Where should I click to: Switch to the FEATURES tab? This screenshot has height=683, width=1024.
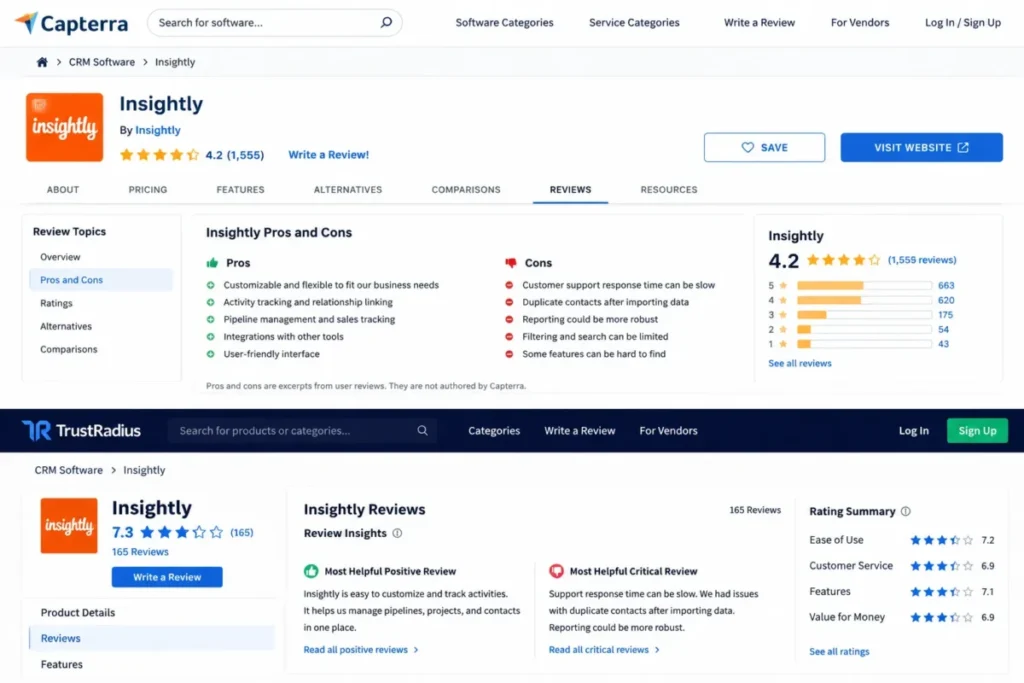tap(240, 190)
